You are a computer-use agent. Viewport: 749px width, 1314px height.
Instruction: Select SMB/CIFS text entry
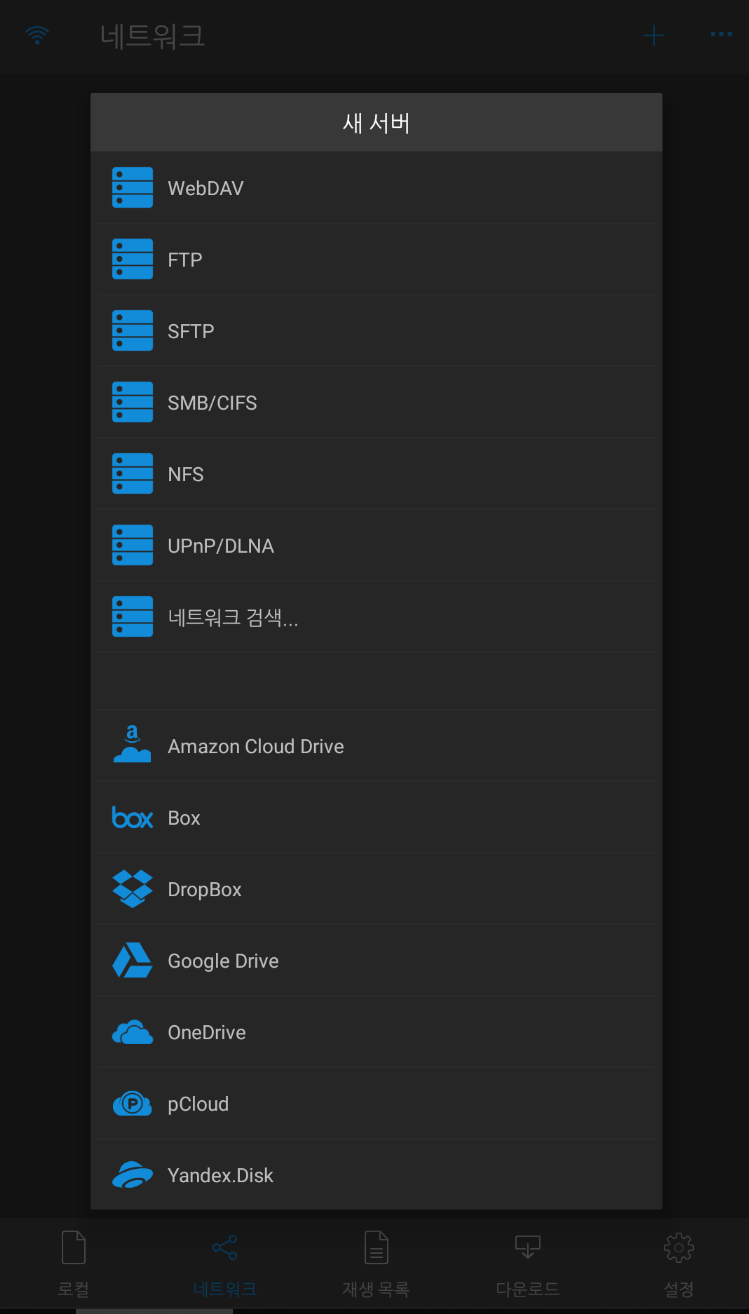212,403
